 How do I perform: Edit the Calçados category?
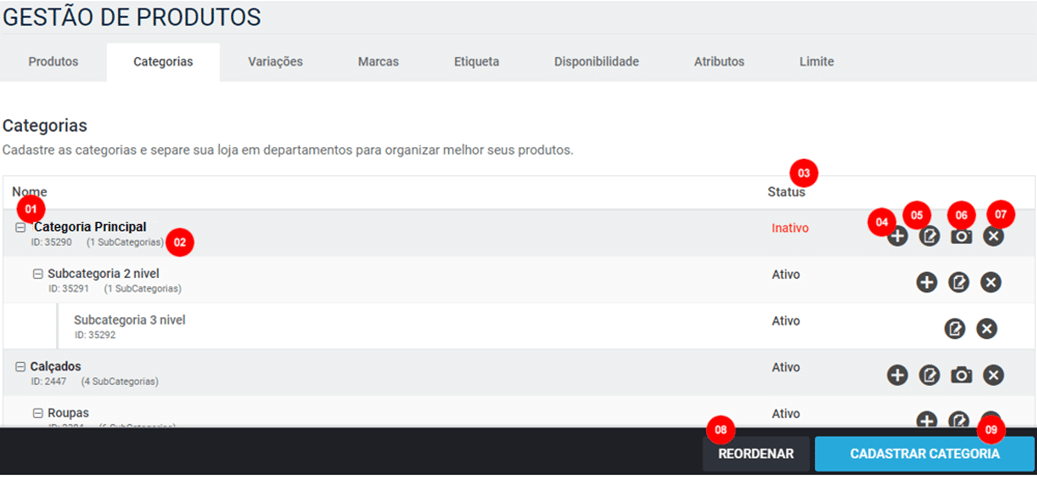tap(929, 375)
